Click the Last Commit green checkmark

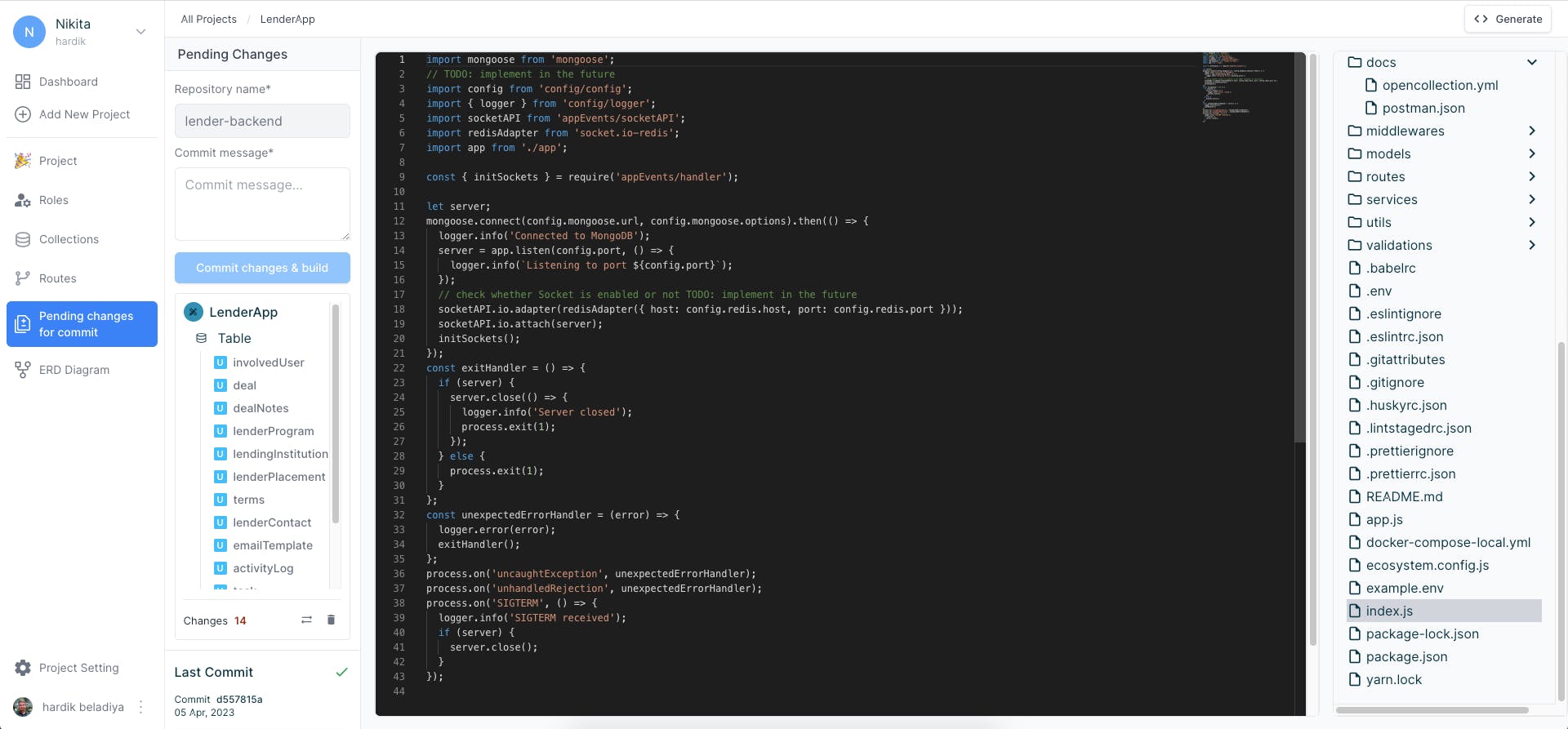point(341,672)
